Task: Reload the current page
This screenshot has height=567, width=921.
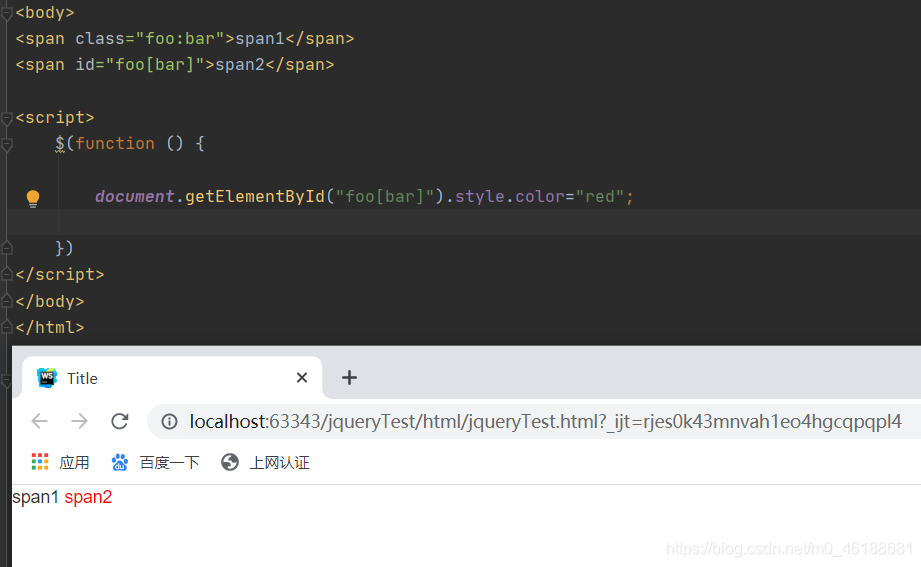Action: [120, 421]
